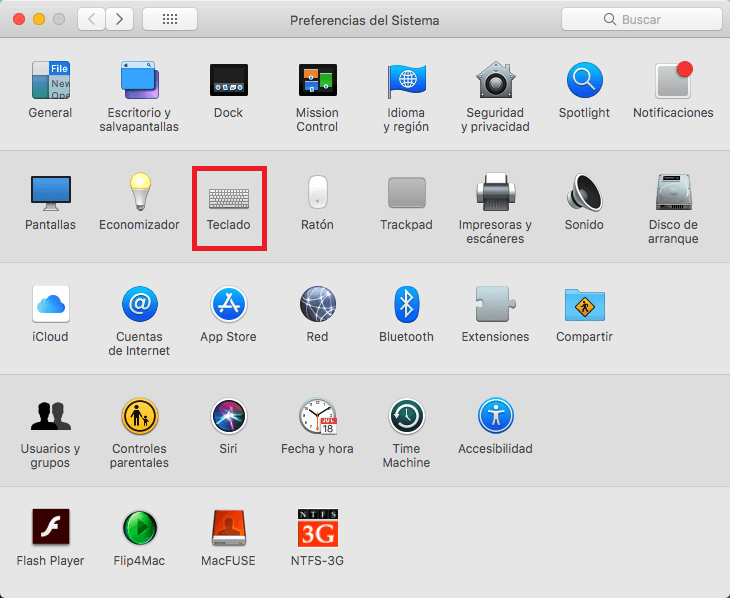Click the show all grid button
The height and width of the screenshot is (598, 730).
(170, 19)
